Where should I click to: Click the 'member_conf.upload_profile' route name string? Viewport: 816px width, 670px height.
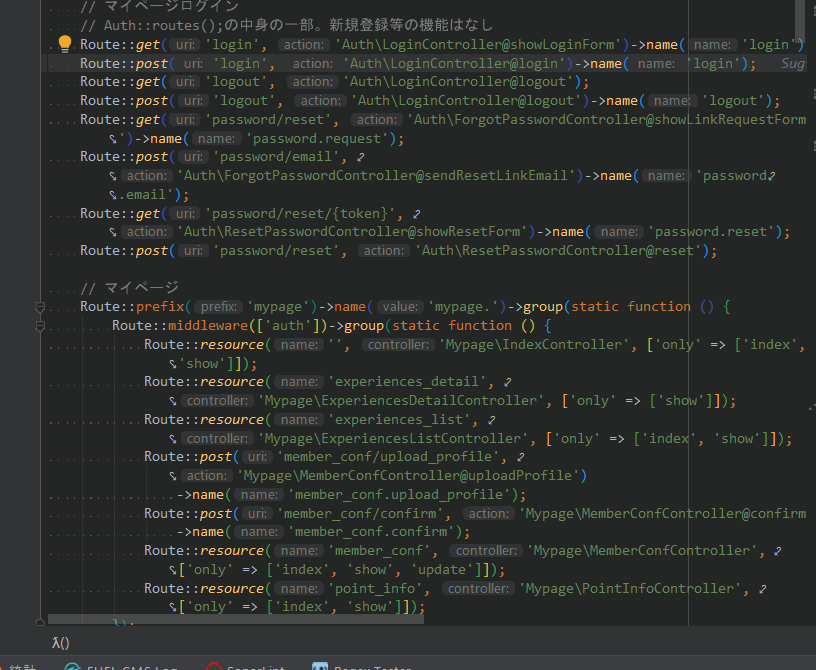(x=400, y=495)
